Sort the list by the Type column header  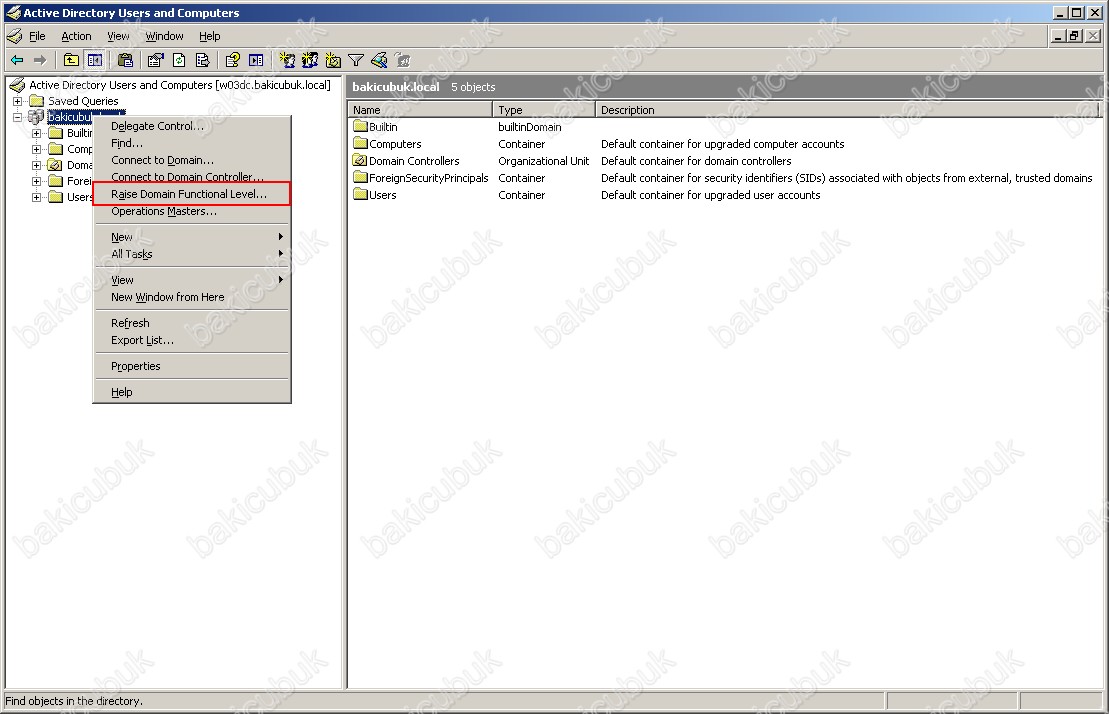point(544,110)
